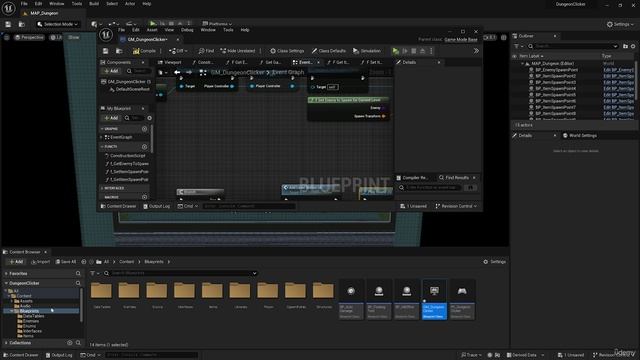Open My Blueprint panel settings gear
Viewport: 640px width, 360px height.
point(149,118)
